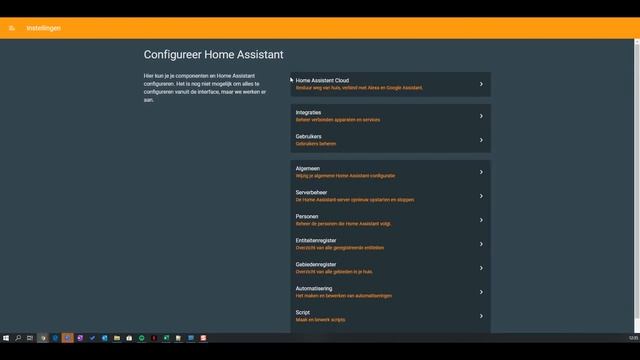640x360 pixels.
Task: Expand chevron on Home Assistant Cloud row
Action: click(481, 84)
